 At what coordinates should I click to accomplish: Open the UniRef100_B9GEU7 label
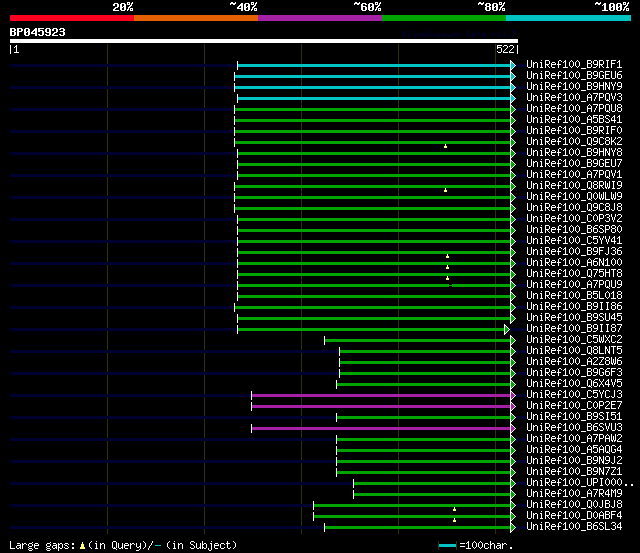click(574, 164)
